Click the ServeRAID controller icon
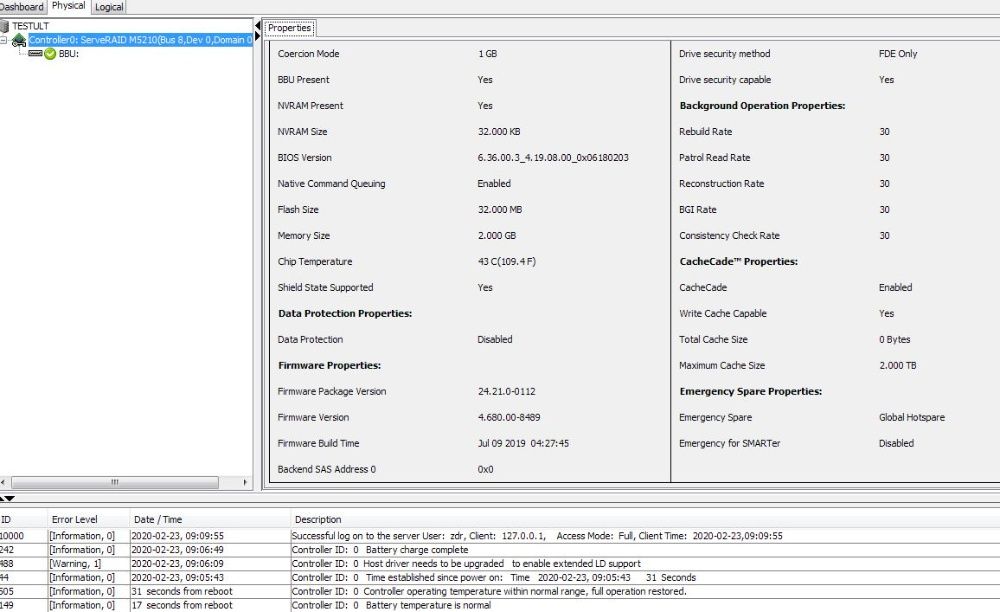The height and width of the screenshot is (612, 1000). click(18, 40)
